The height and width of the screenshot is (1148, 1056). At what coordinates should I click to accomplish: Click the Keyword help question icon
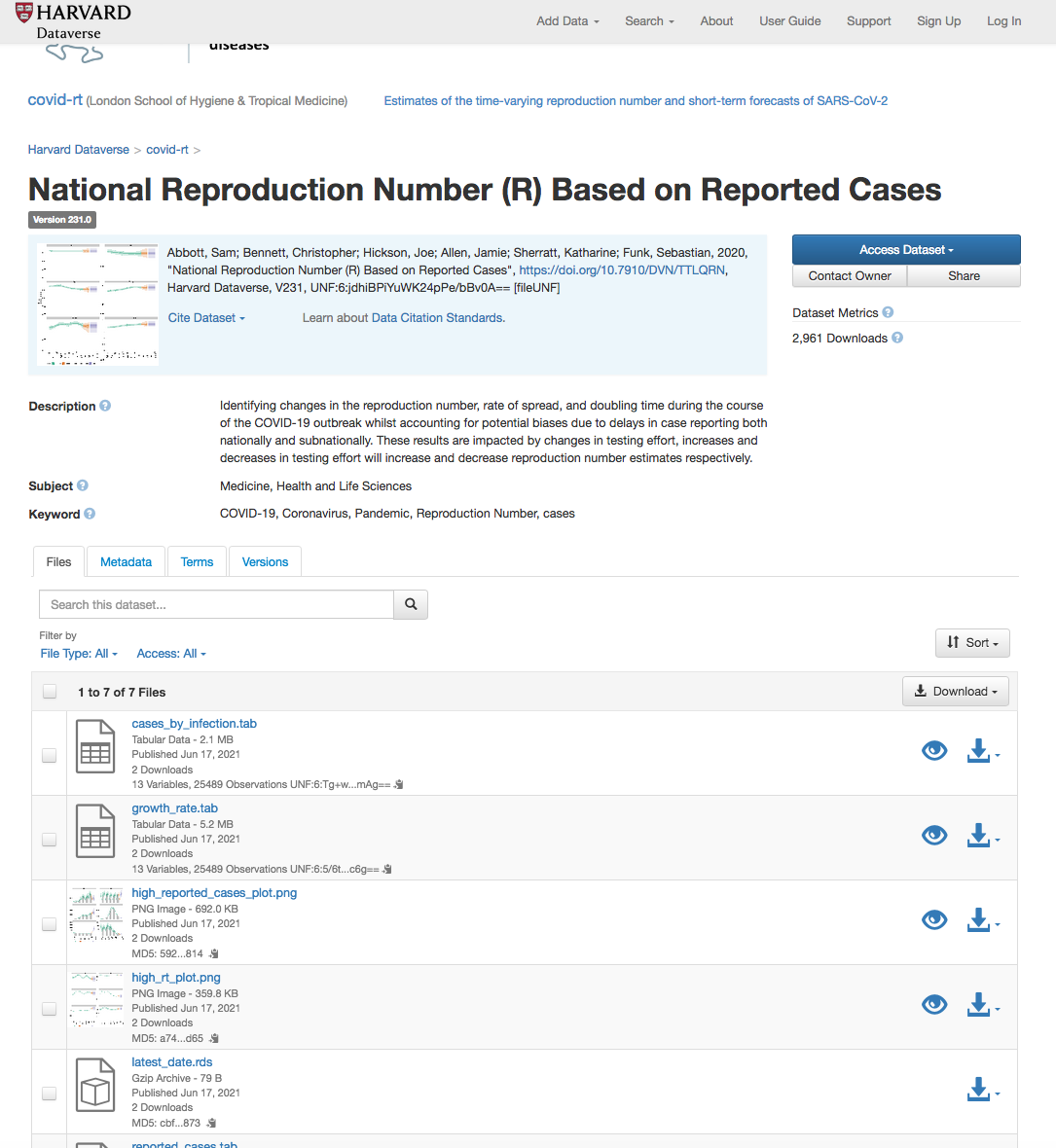pyautogui.click(x=90, y=514)
